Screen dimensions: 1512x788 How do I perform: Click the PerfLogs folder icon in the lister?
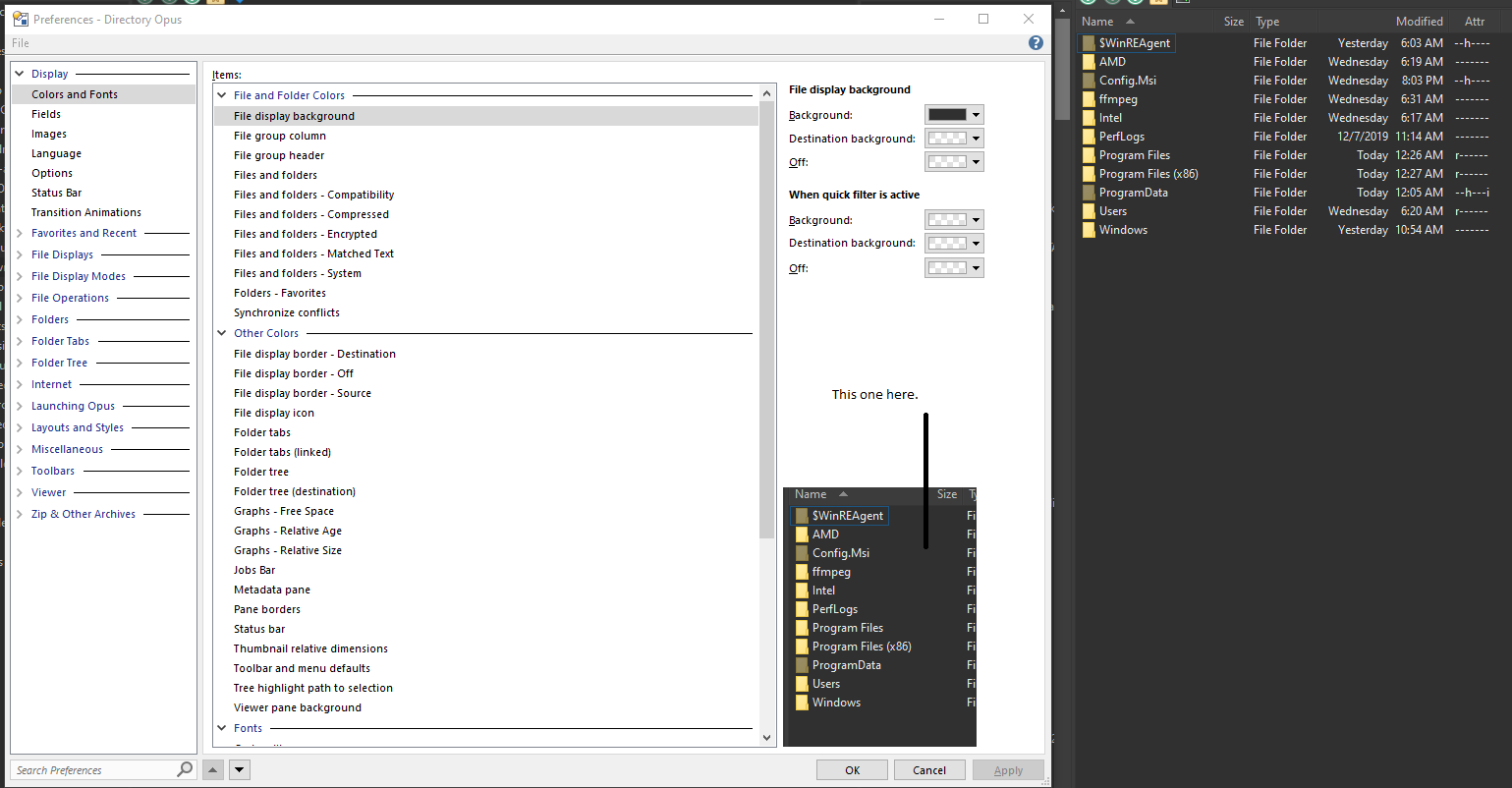pos(1089,137)
